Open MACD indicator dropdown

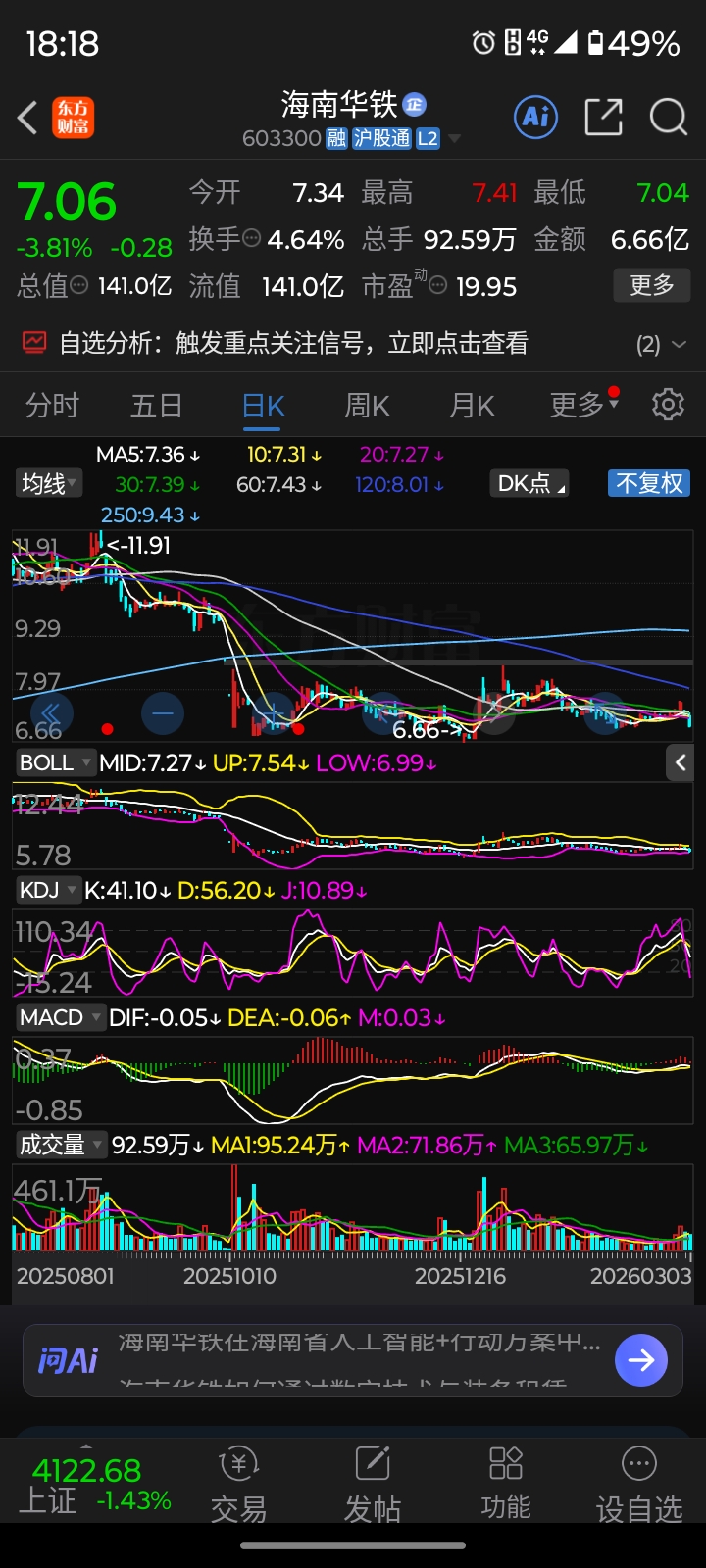click(x=60, y=1017)
